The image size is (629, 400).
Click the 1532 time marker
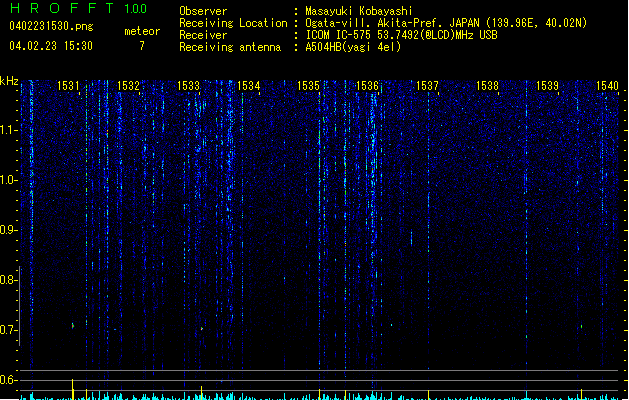tap(128, 86)
